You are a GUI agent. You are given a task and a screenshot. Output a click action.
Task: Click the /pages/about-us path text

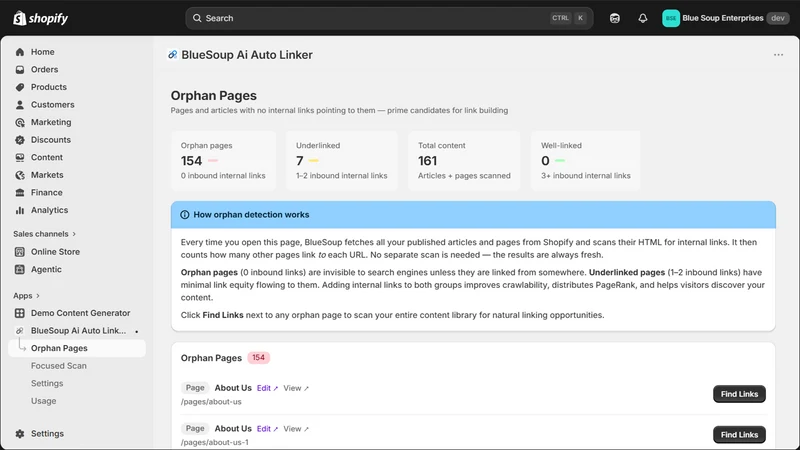tap(211, 402)
